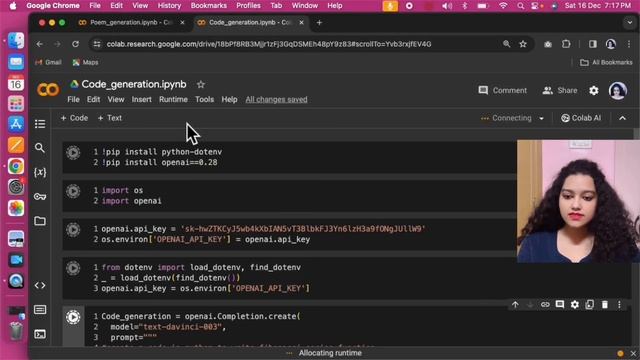The width and height of the screenshot is (640, 360).
Task: Delete the selected cell
Action: click(604, 304)
